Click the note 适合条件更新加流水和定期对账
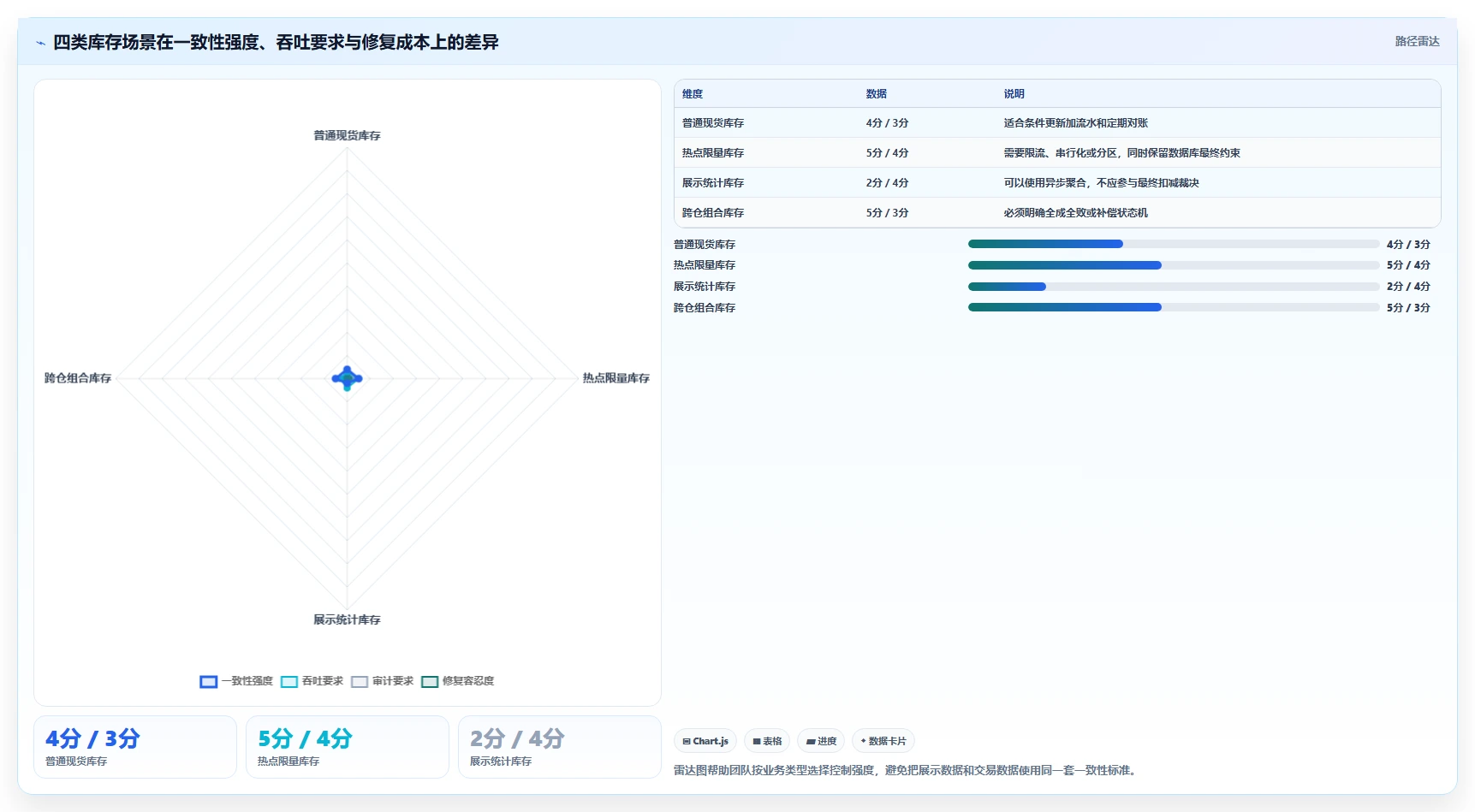The height and width of the screenshot is (812, 1475). click(x=1075, y=123)
